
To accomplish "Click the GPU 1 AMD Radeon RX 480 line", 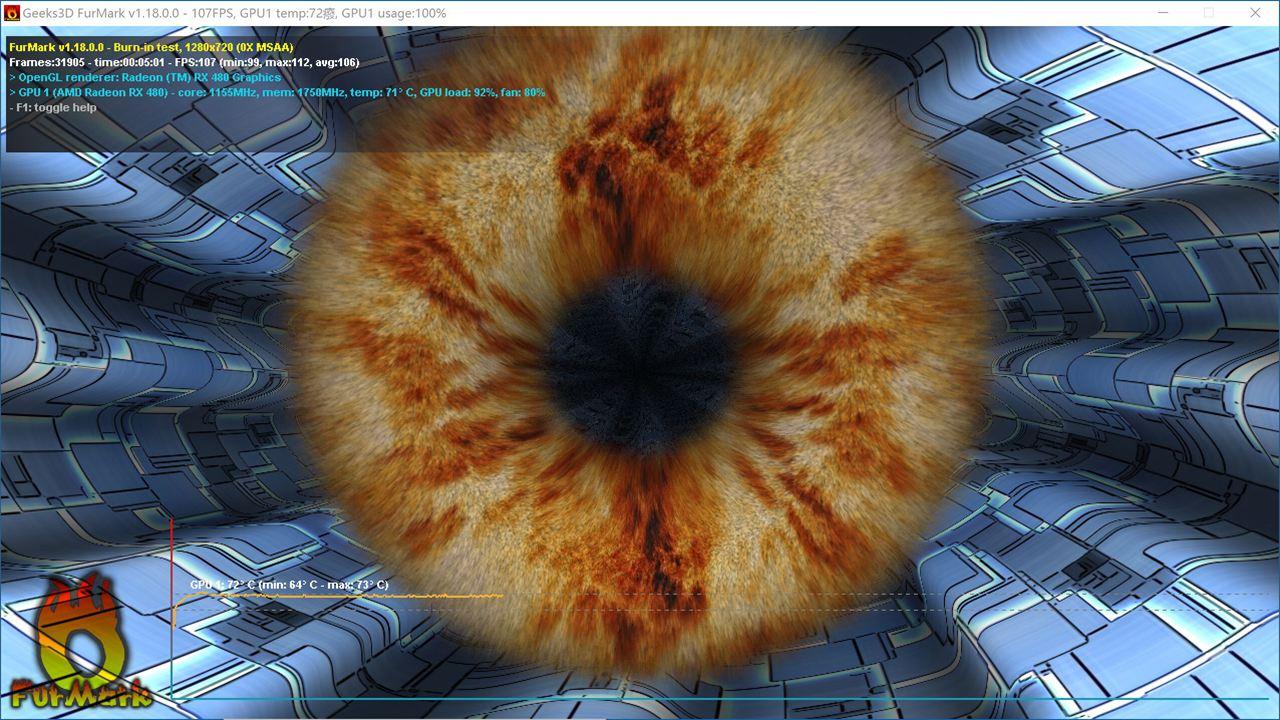I will (277, 92).
